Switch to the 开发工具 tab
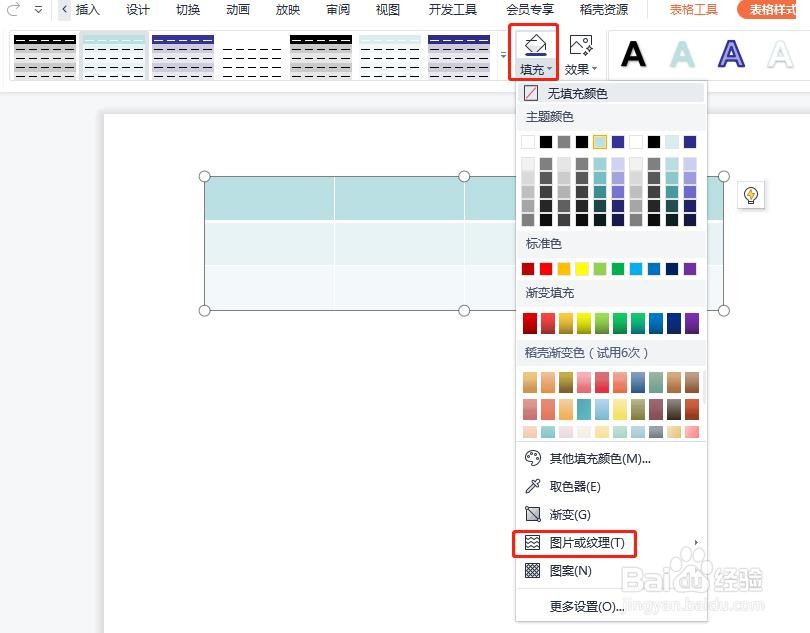 tap(453, 9)
